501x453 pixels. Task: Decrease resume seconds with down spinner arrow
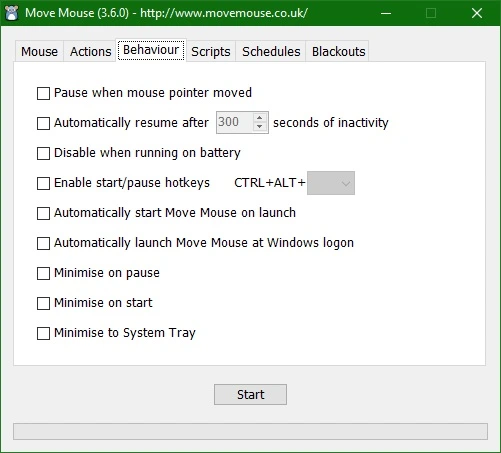pos(260,127)
